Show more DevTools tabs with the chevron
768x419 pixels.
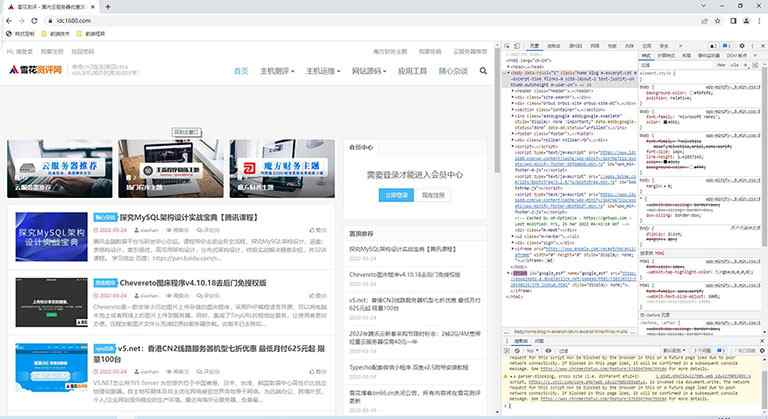coord(681,46)
